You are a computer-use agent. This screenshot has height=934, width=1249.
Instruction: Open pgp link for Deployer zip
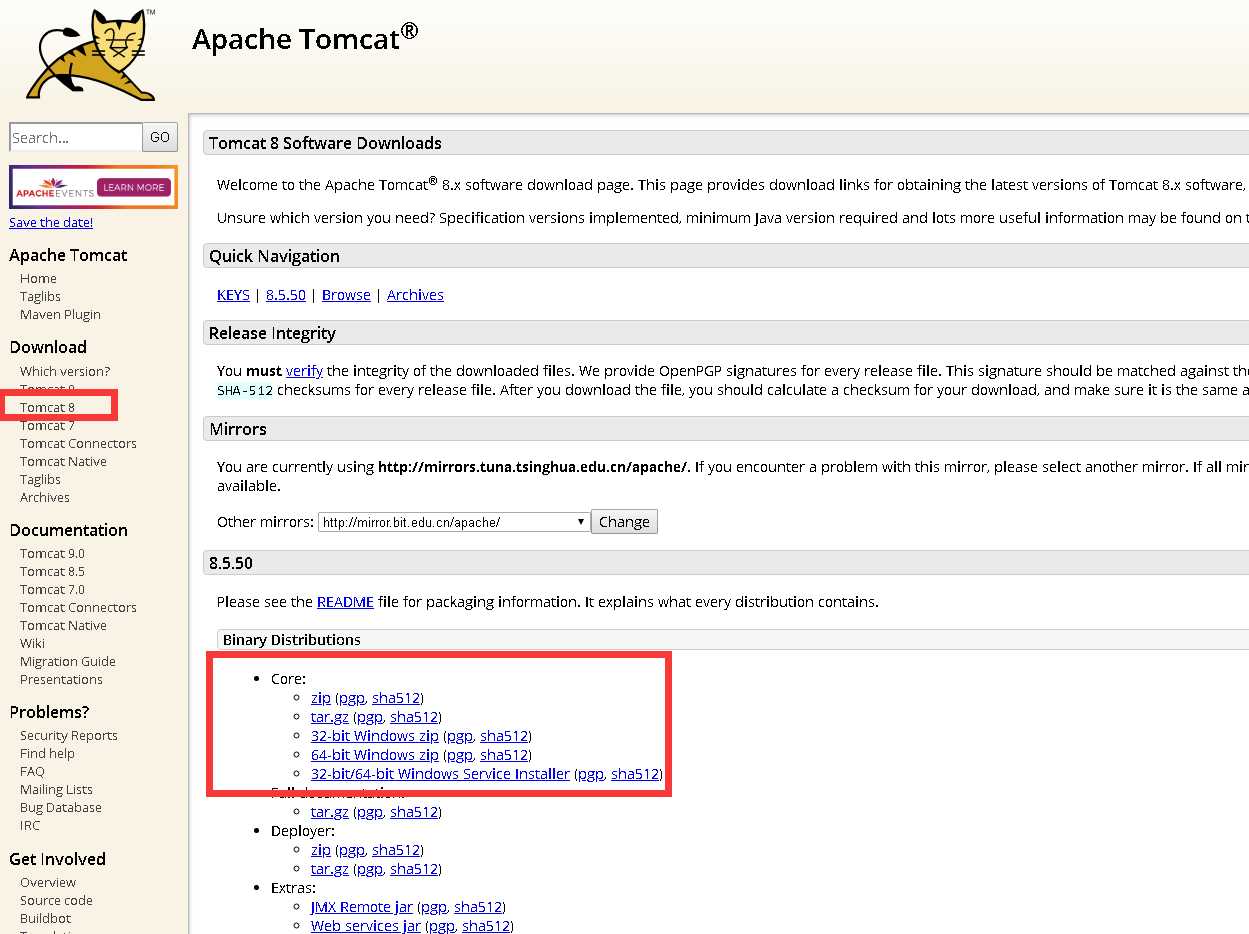pyautogui.click(x=351, y=850)
